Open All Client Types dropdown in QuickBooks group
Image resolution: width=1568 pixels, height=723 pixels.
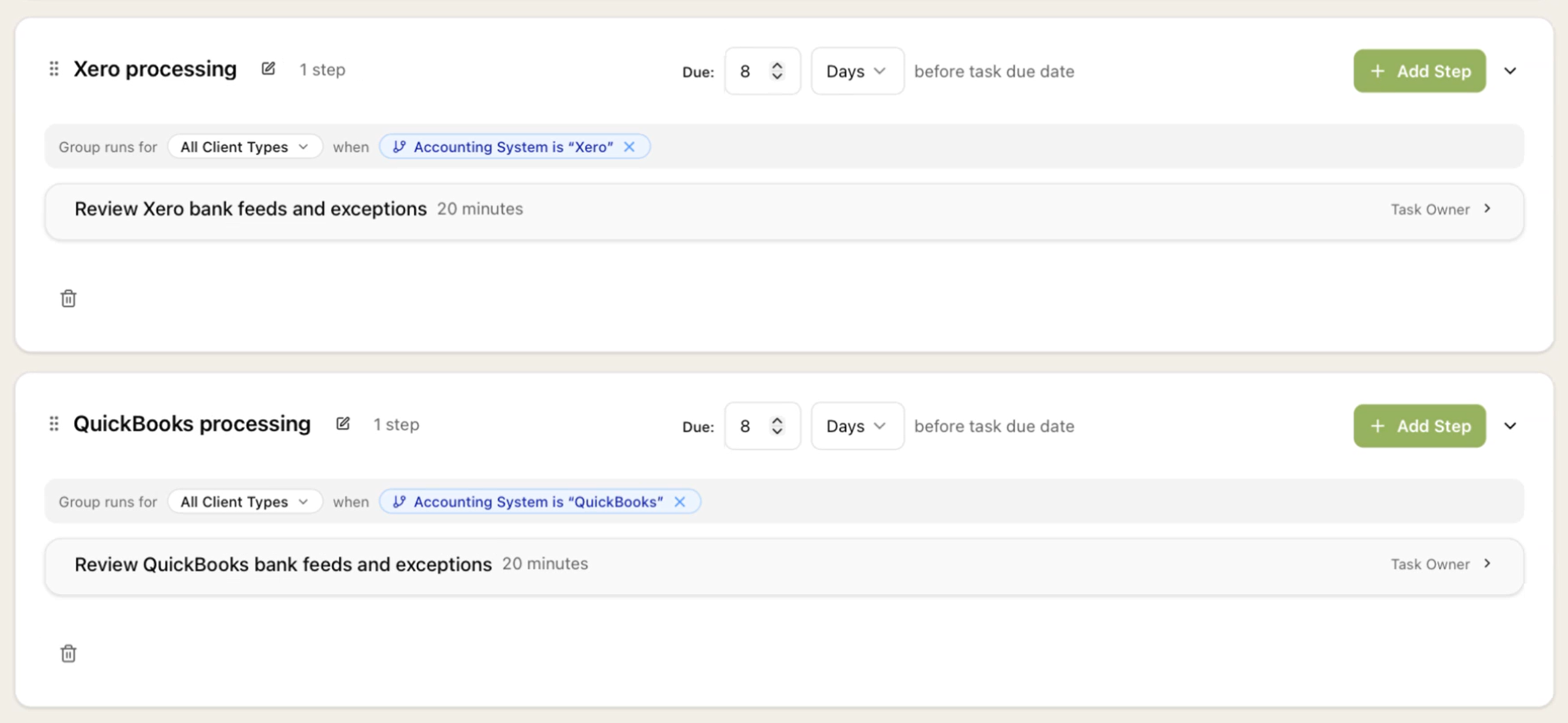click(x=245, y=501)
